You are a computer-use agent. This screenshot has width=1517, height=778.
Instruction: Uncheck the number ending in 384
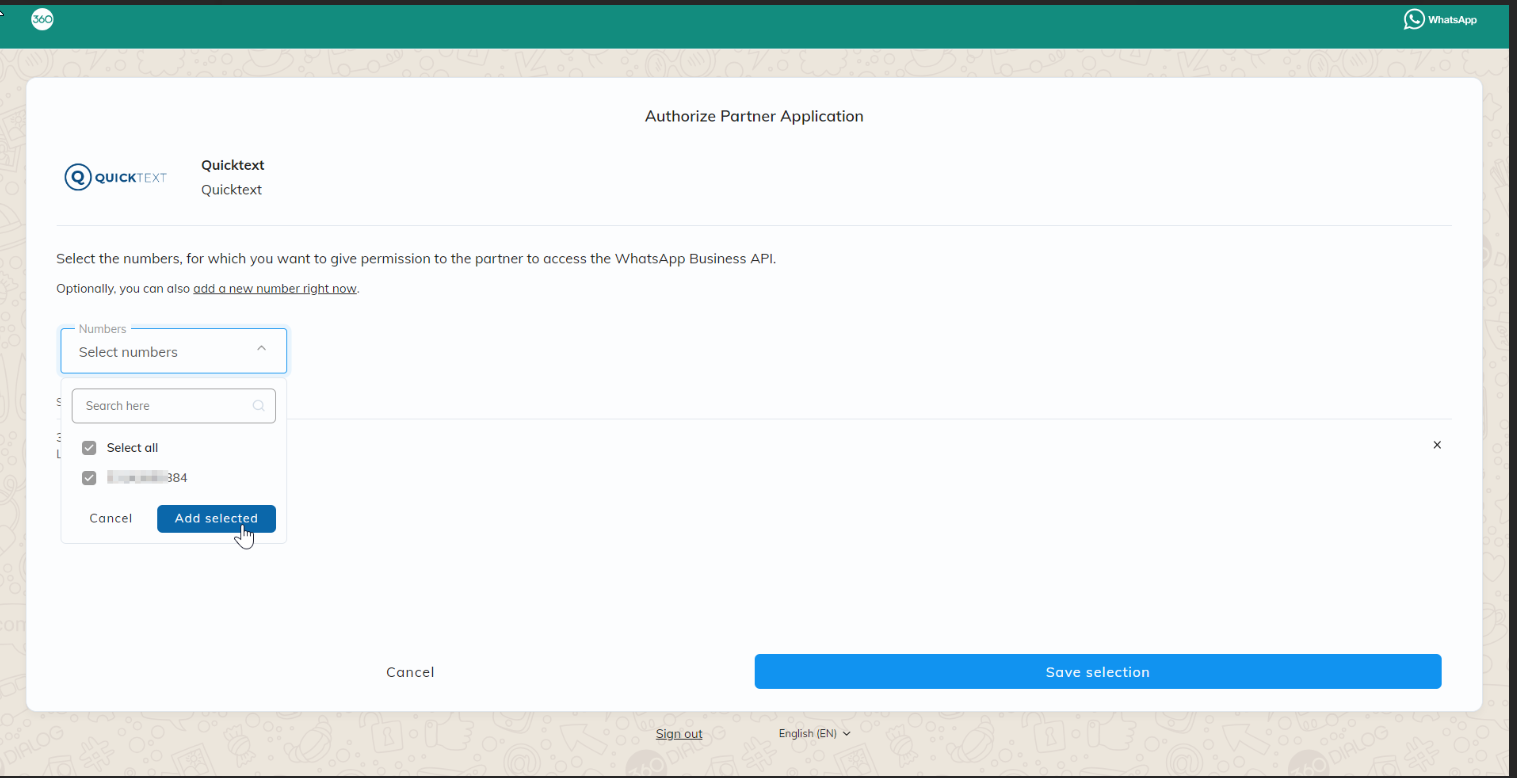89,478
